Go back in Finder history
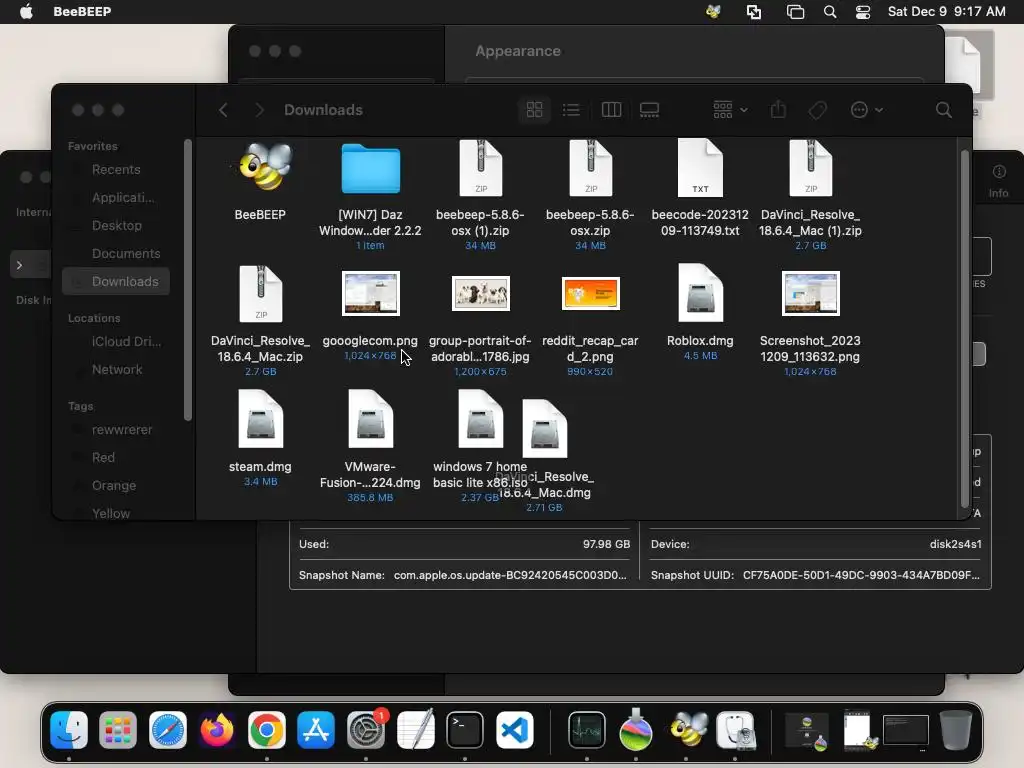 [223, 110]
